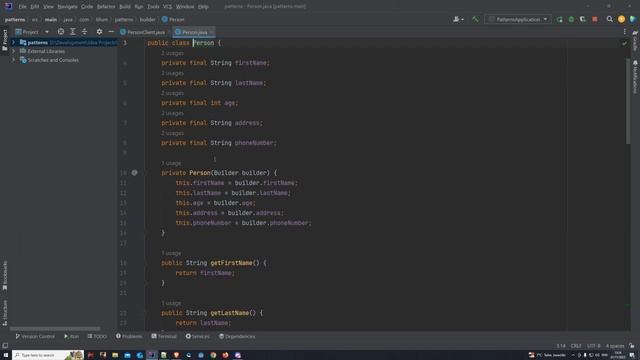Click the Person breadcrumb in navigation bar

click(173, 19)
